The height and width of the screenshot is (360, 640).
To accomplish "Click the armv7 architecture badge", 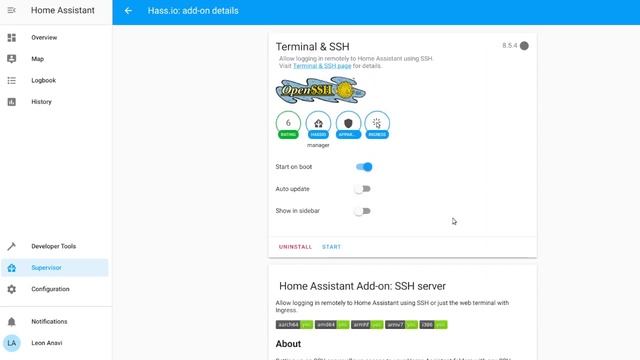I will coord(401,325).
